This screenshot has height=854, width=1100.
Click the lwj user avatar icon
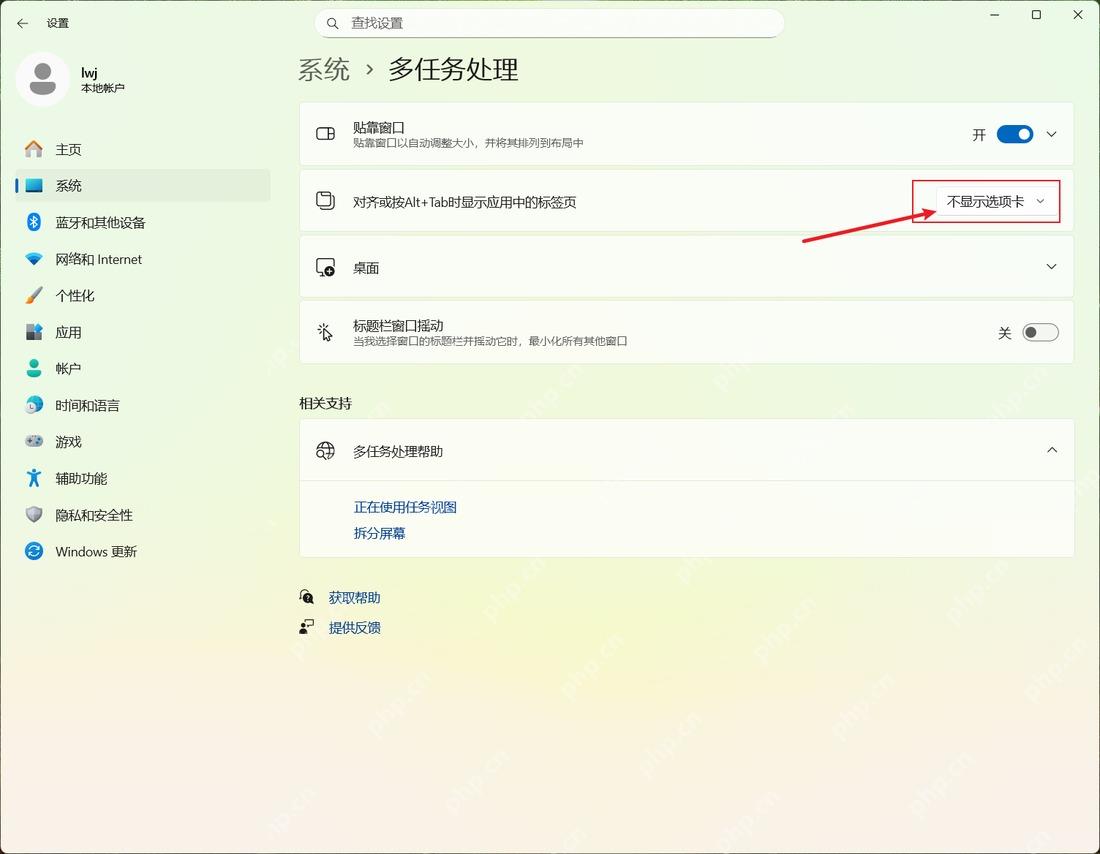pyautogui.click(x=43, y=79)
